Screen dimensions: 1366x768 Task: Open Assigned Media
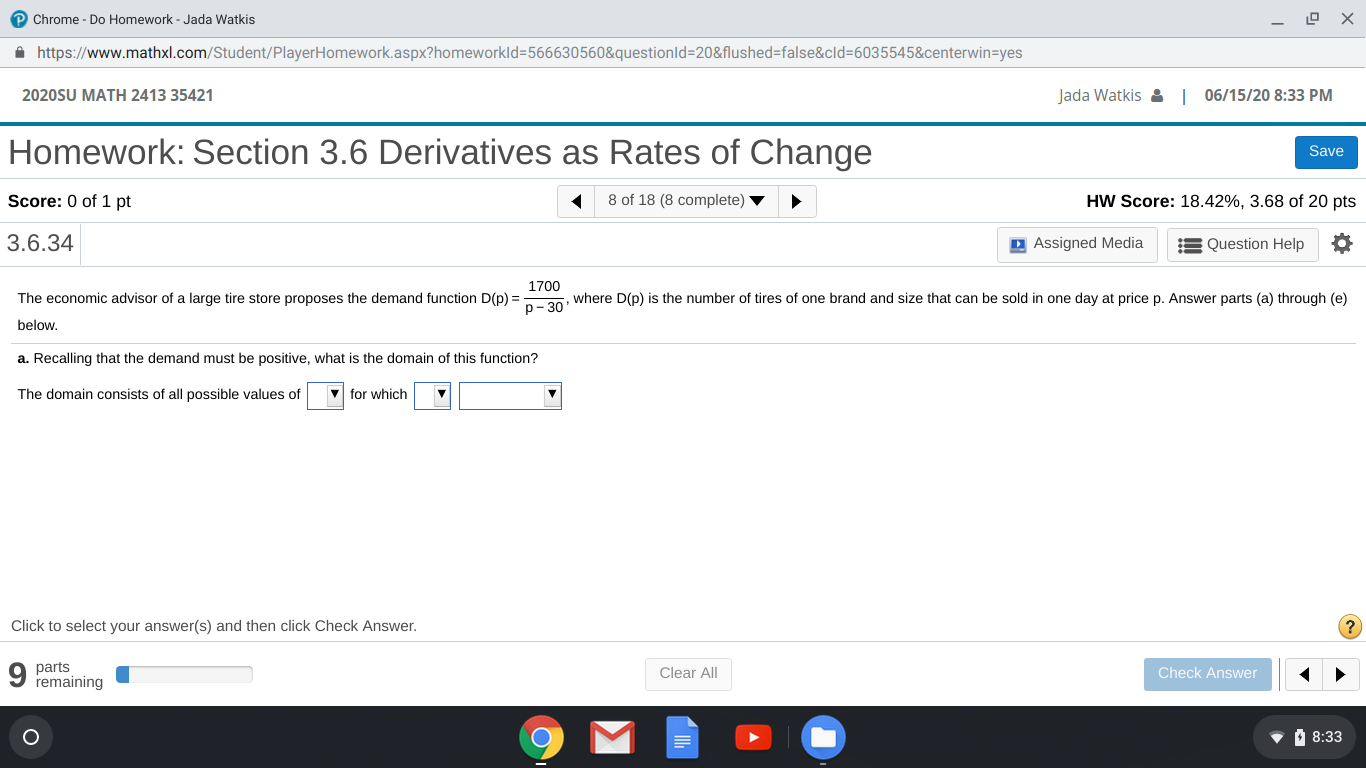[1077, 244]
